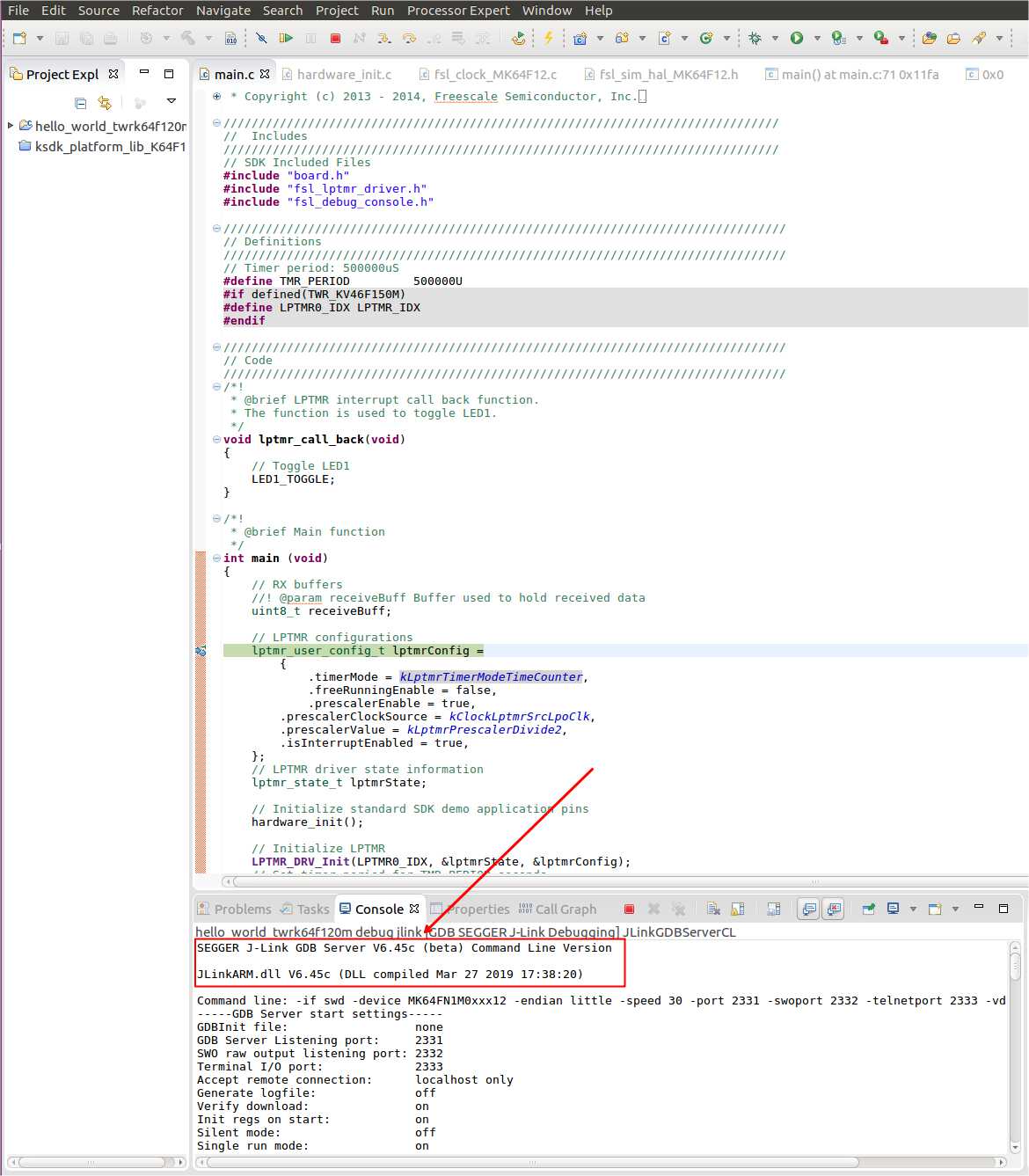This screenshot has height=1176, width=1029.
Task: Open the Processor Expert menu
Action: pyautogui.click(x=458, y=11)
